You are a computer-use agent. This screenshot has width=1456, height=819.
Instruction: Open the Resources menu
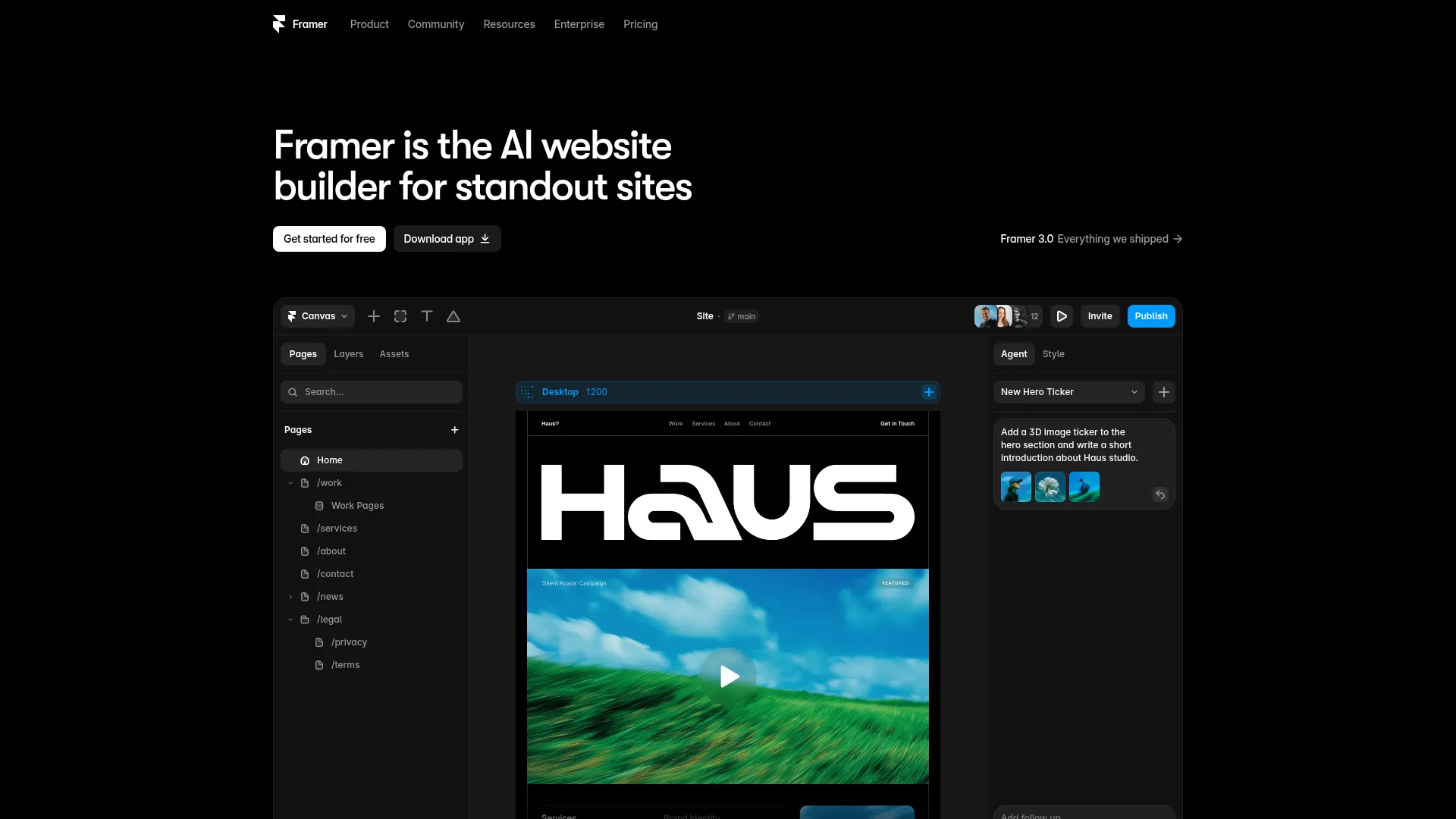pyautogui.click(x=510, y=24)
